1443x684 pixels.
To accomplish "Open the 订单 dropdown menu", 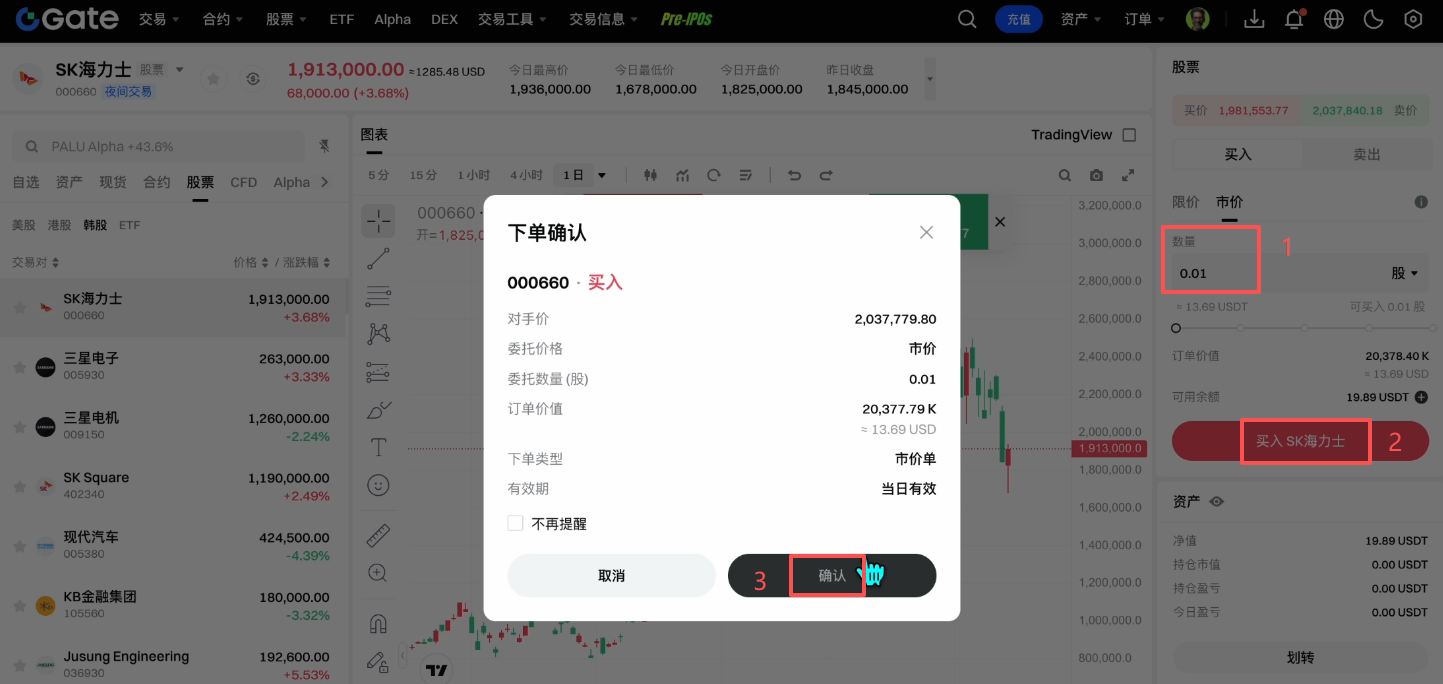I will 1144,19.
